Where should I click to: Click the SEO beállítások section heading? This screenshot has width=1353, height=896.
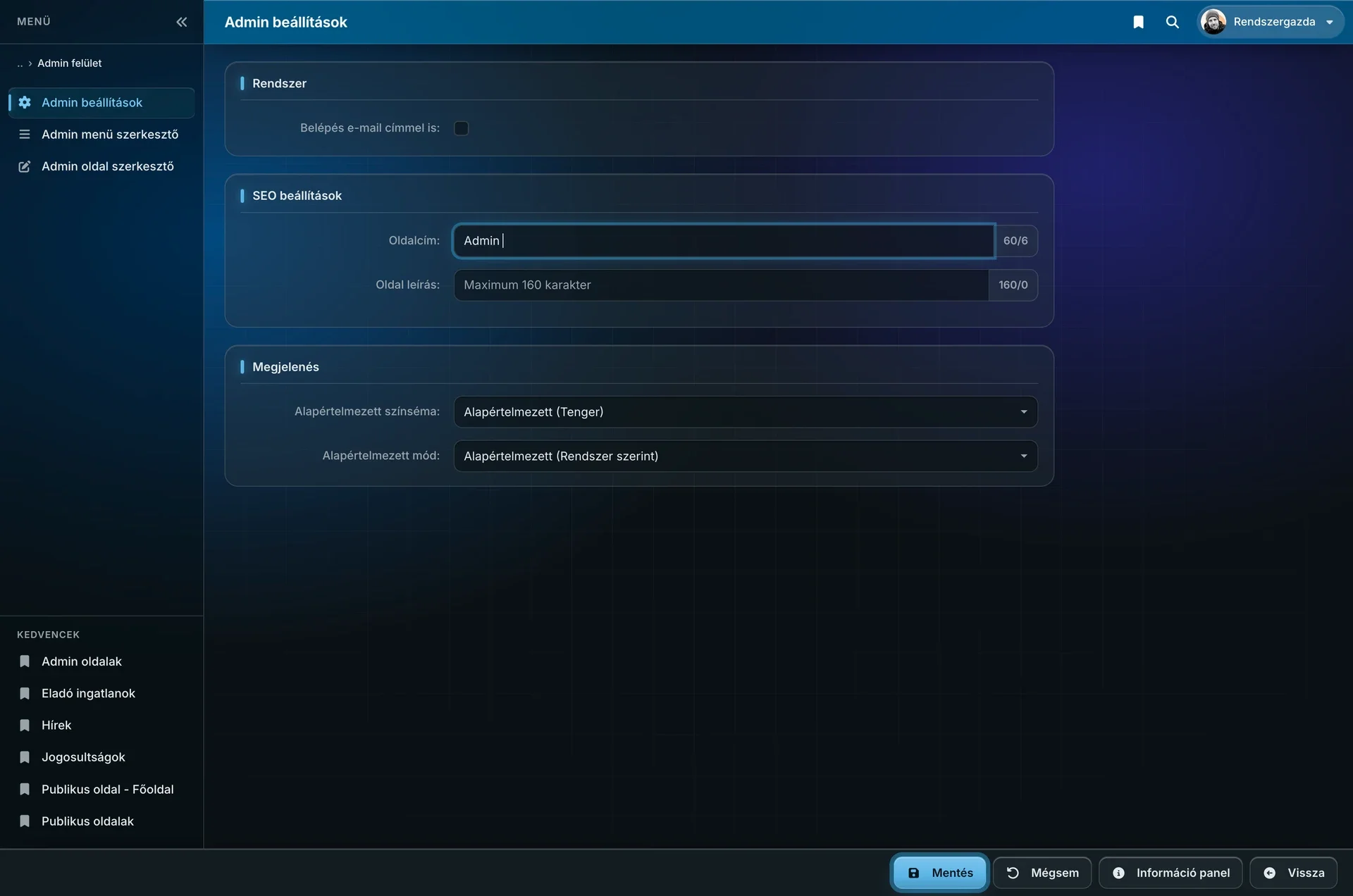297,196
